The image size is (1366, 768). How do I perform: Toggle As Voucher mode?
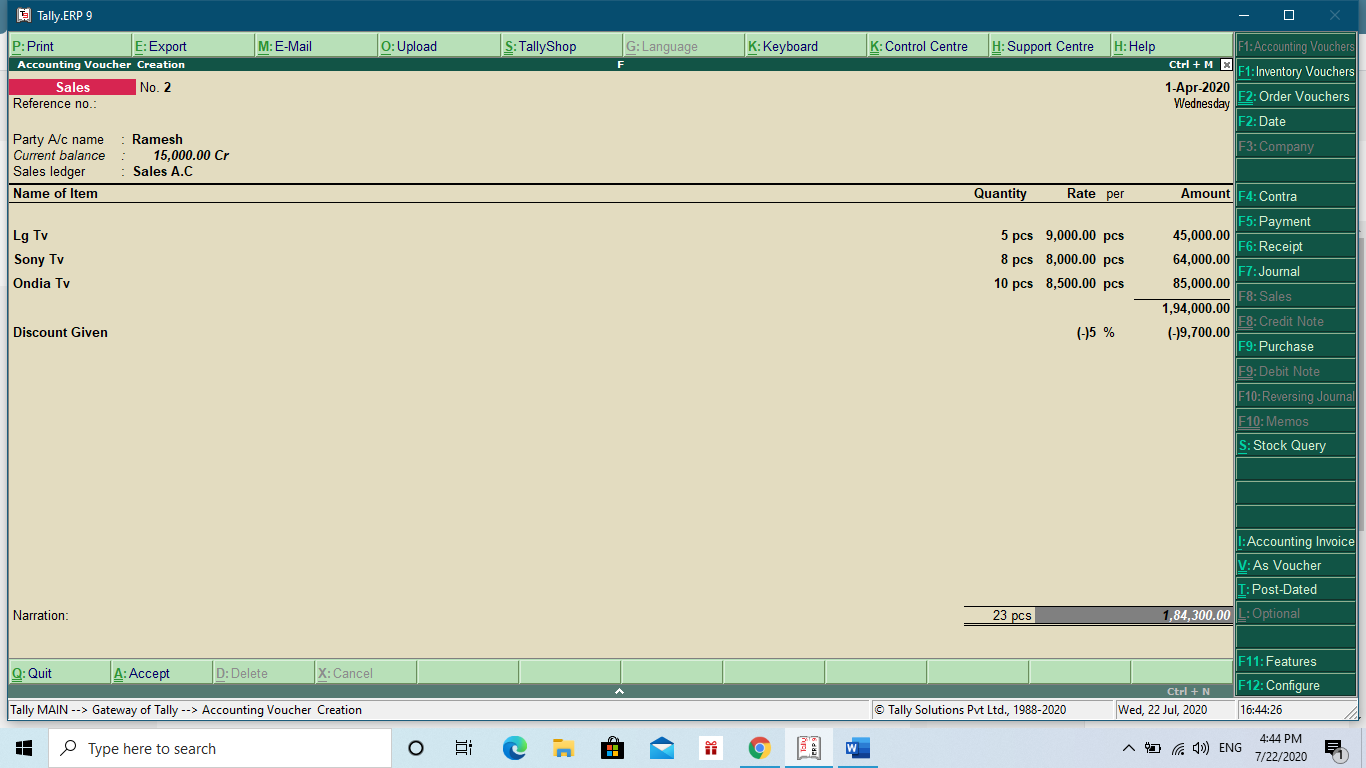point(1296,565)
